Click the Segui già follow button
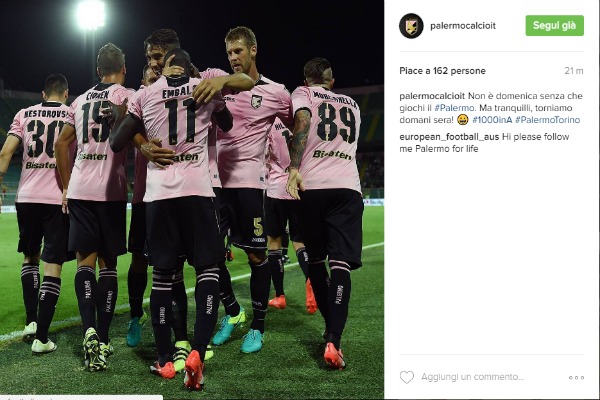This screenshot has width=600, height=400. pyautogui.click(x=554, y=26)
